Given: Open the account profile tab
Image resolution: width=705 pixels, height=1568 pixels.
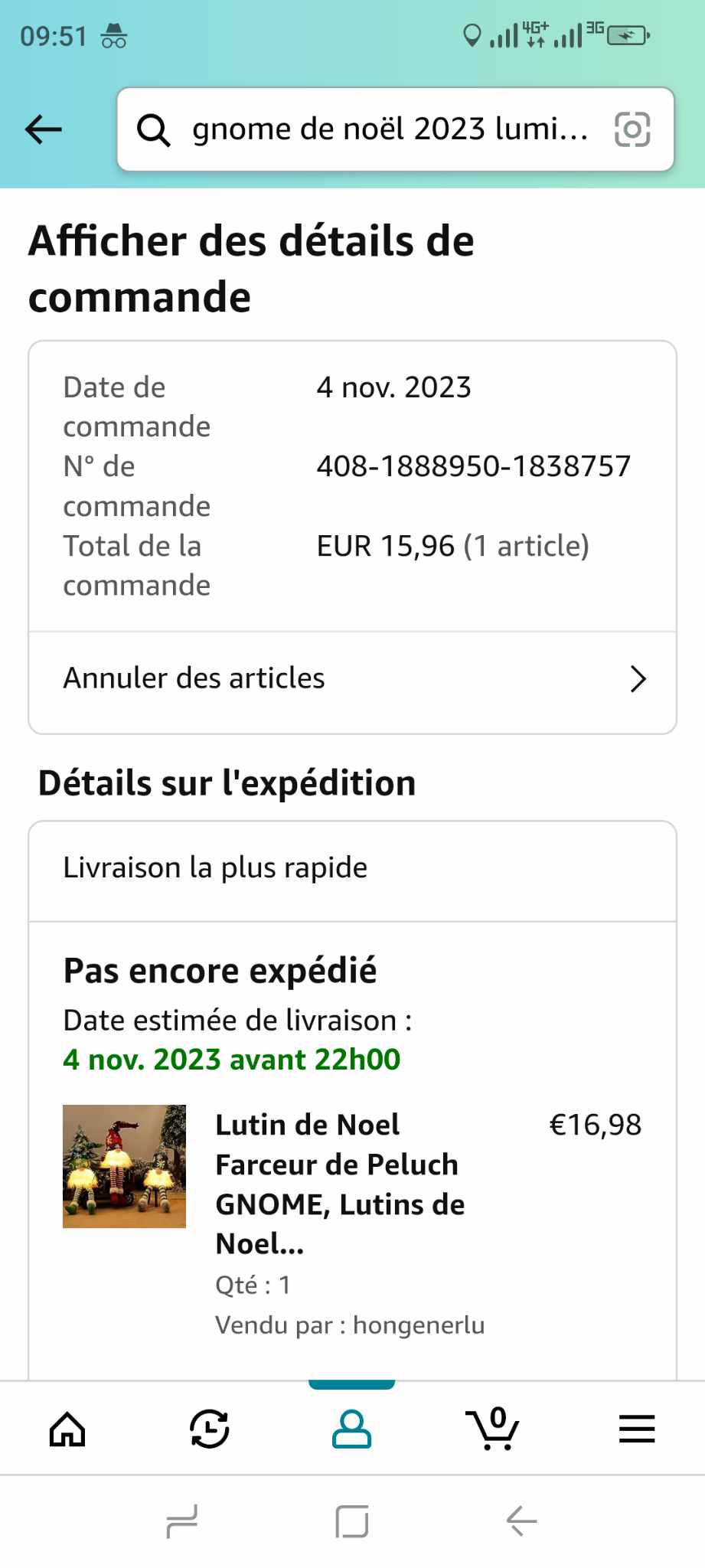Looking at the screenshot, I should click(351, 1429).
